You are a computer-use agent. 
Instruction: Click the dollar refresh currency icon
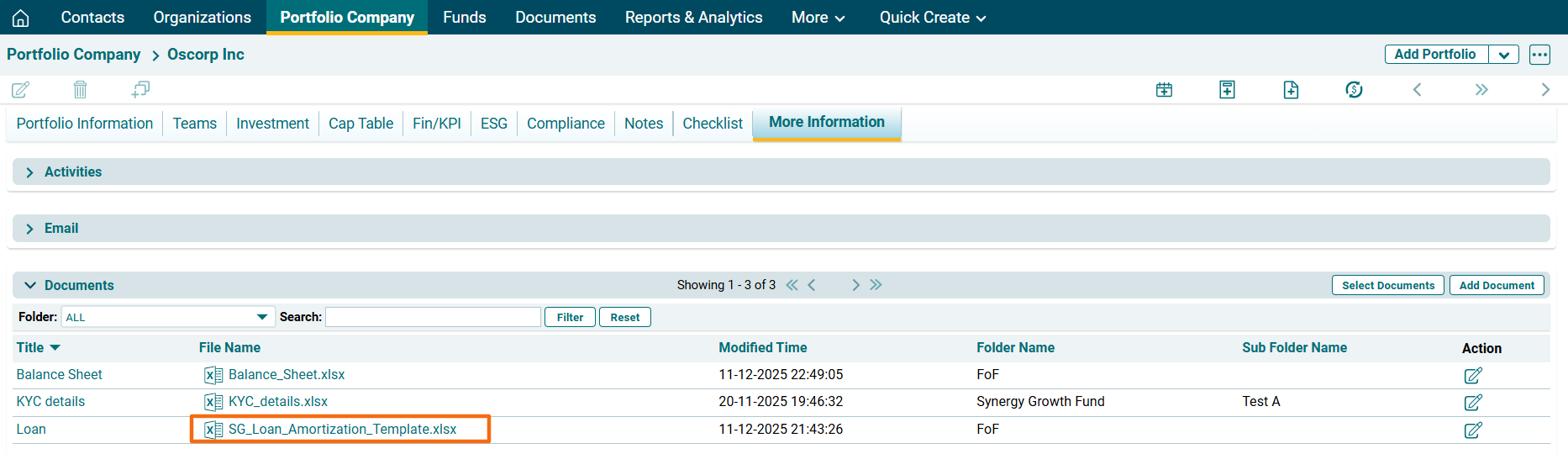[x=1354, y=90]
